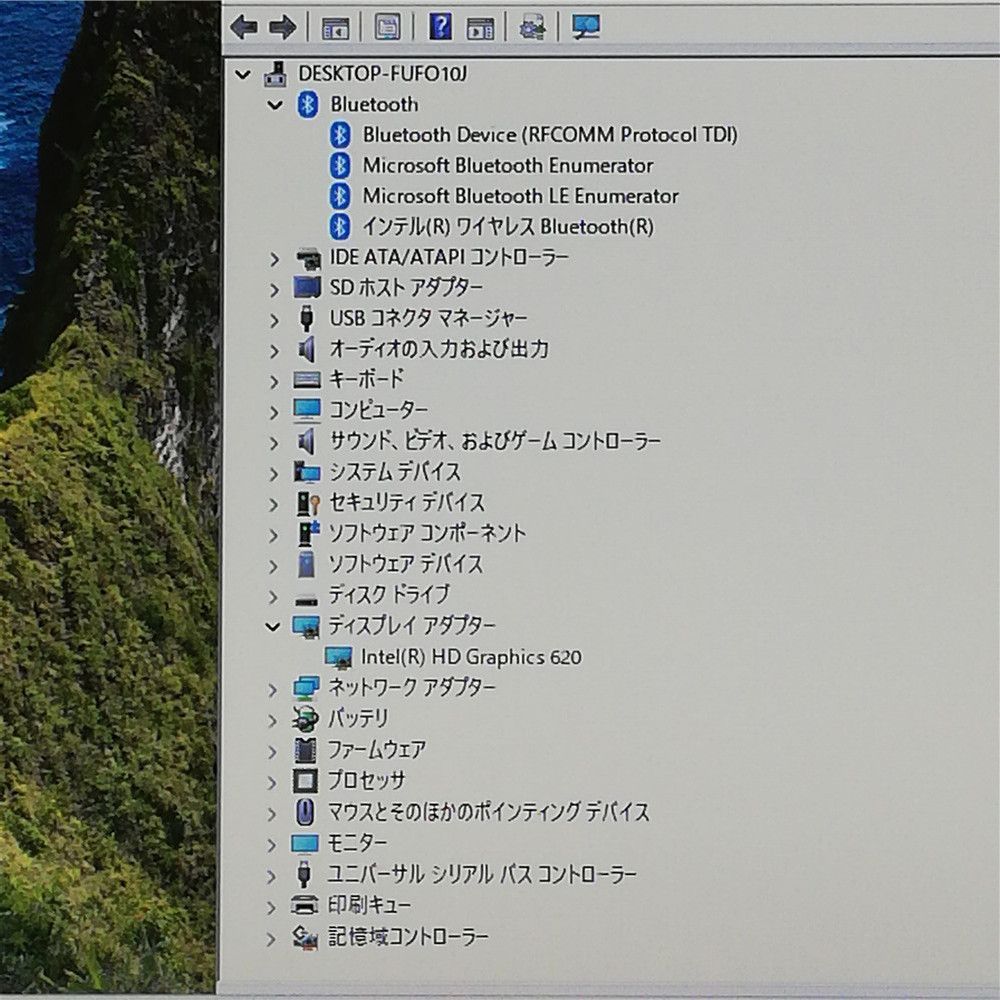
Task: Select インテル(R) ワイヤレス Bluetooth(R) device
Action: (507, 227)
